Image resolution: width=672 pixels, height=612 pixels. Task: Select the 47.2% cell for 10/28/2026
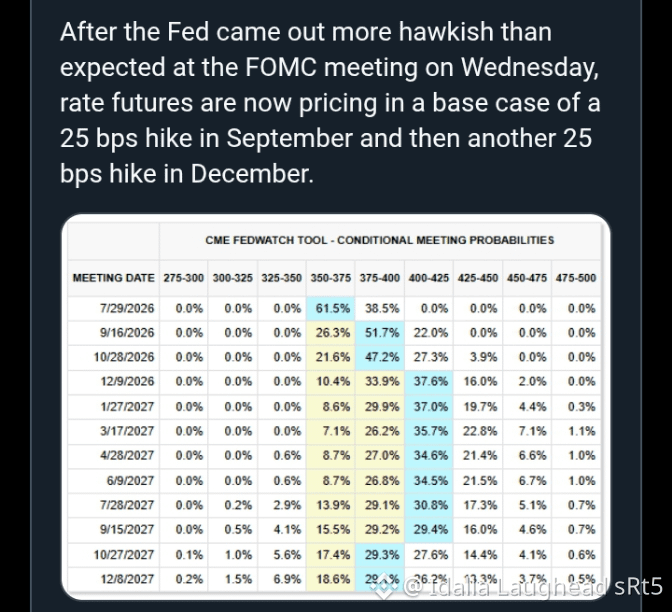(380, 357)
